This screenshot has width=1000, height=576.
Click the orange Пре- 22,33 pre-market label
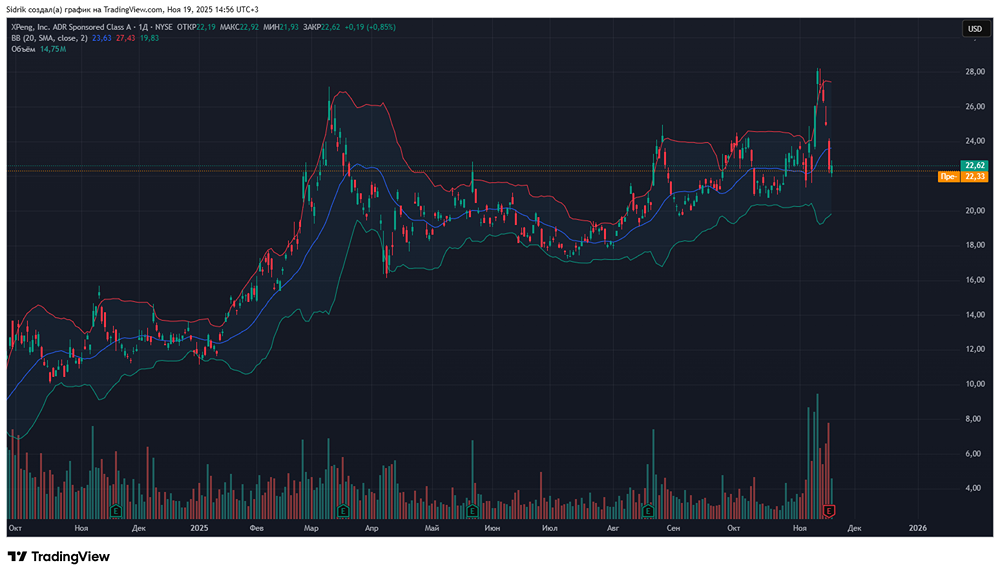tap(962, 177)
